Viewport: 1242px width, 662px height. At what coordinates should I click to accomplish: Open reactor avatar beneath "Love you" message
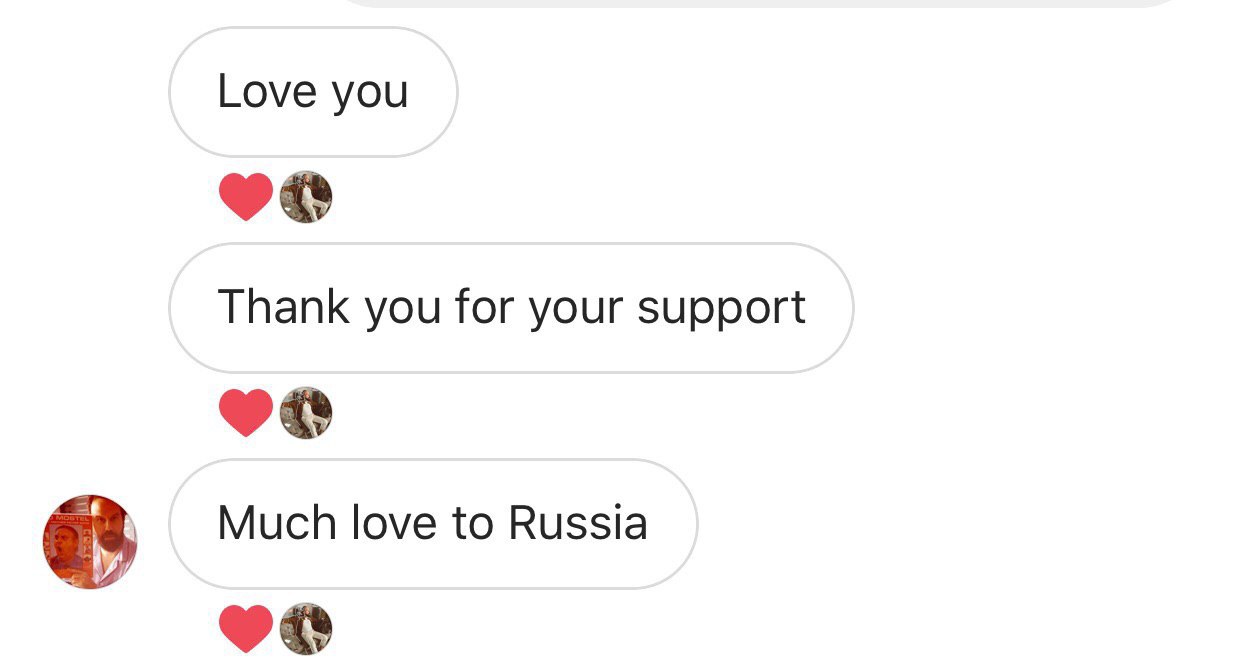tap(306, 197)
